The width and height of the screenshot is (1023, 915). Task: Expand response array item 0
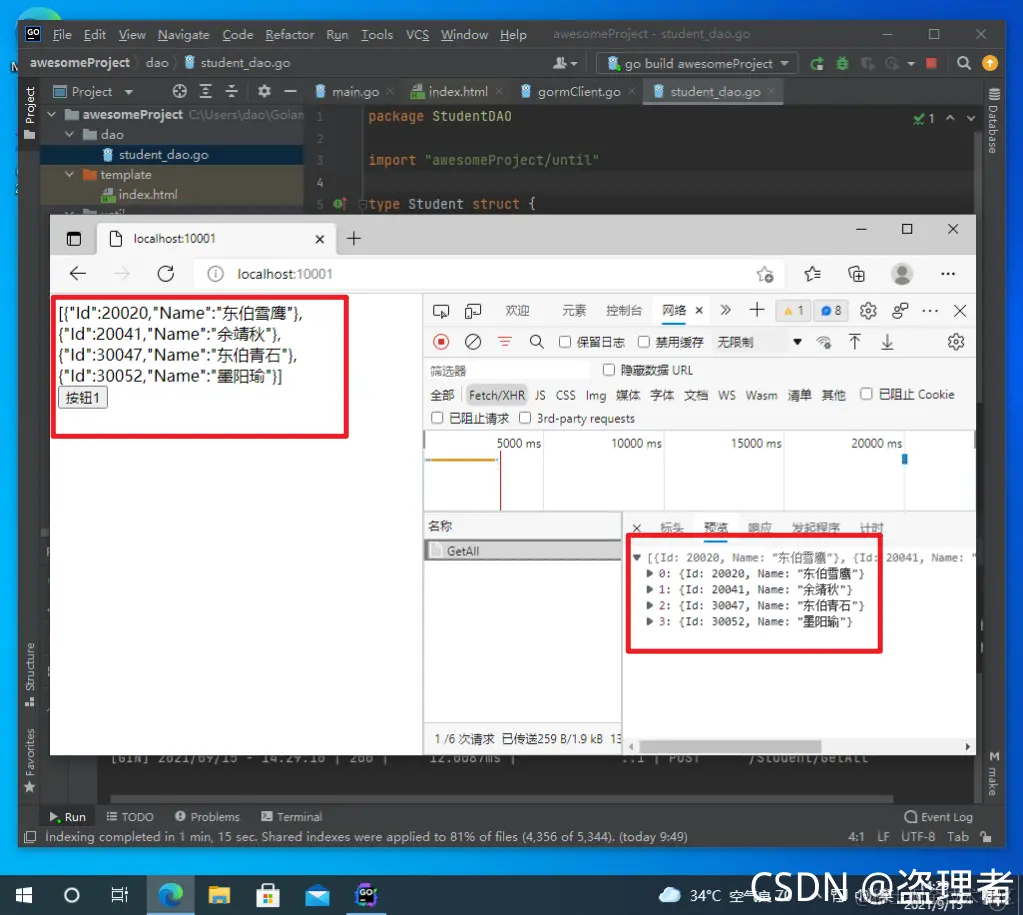point(650,574)
